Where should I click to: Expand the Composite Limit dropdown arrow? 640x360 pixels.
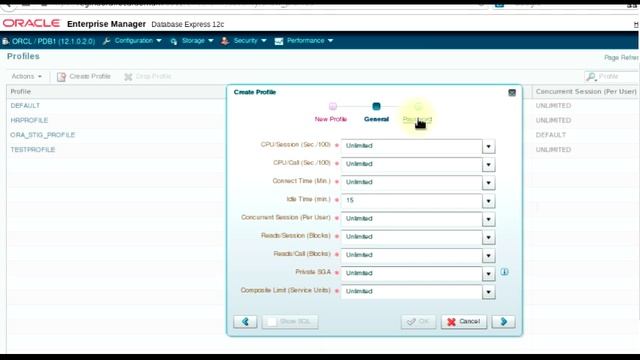point(489,292)
